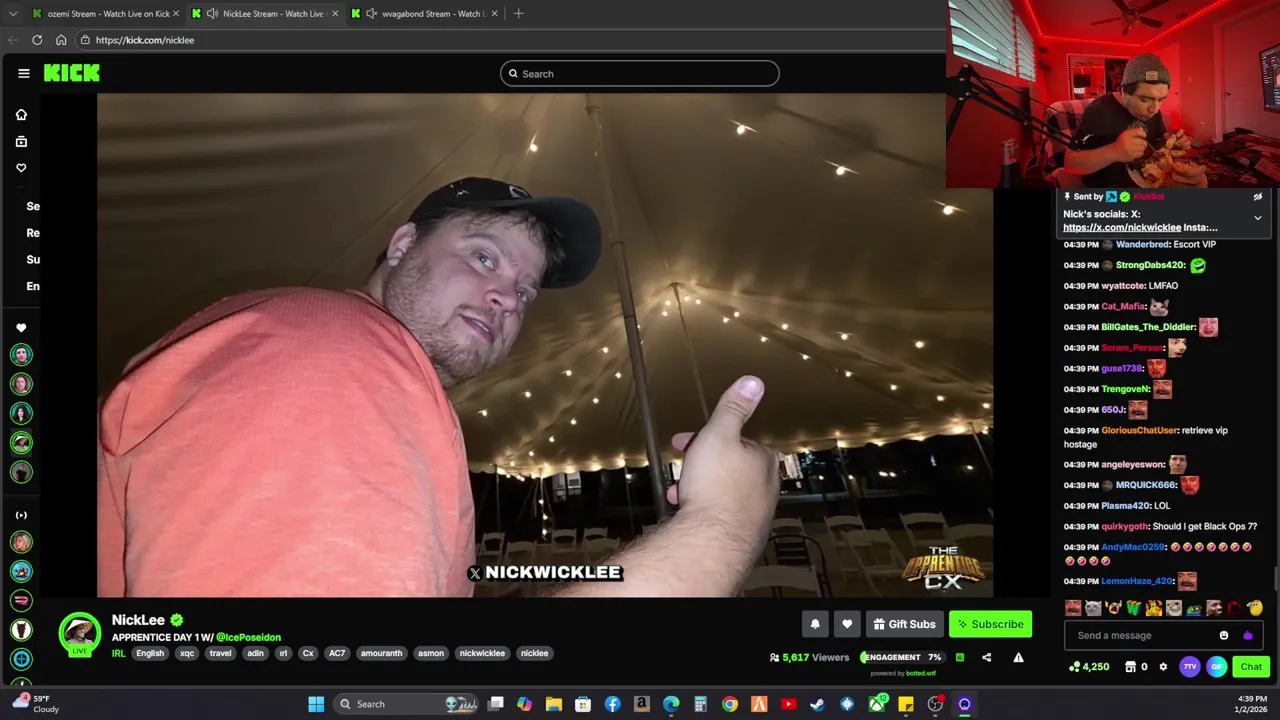Image resolution: width=1280 pixels, height=720 pixels.
Task: Click the notification bell button
Action: (x=815, y=624)
